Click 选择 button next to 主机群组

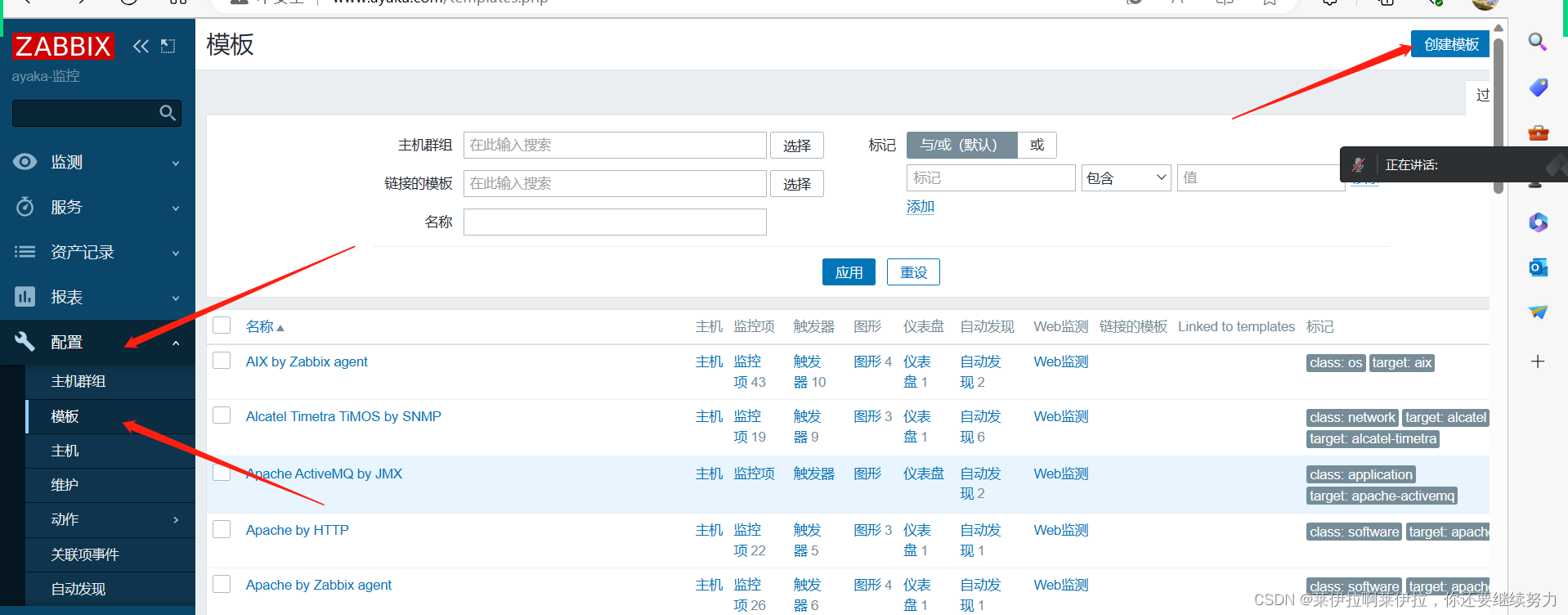797,146
